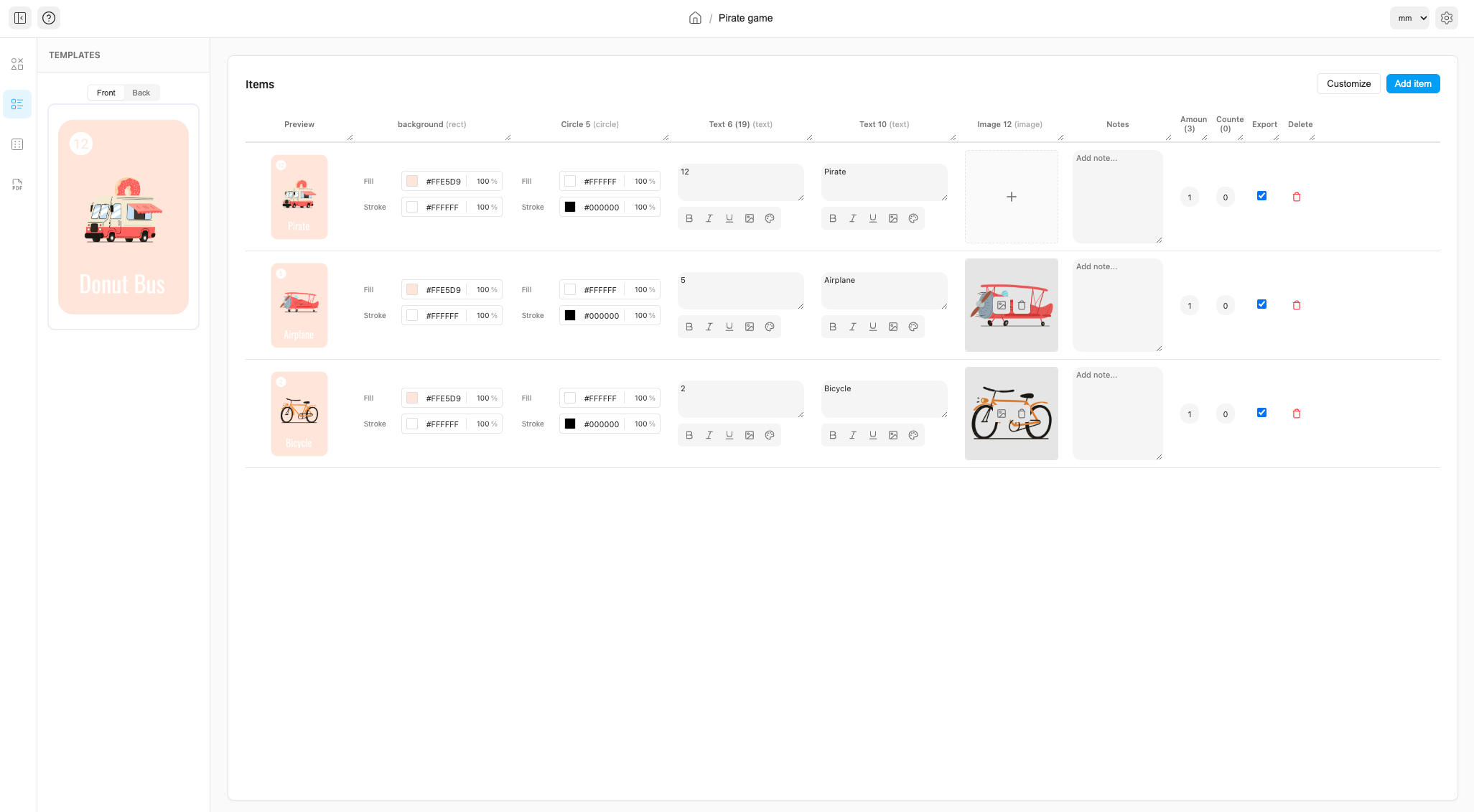
Task: Add a note in Pirate row notes field
Action: [1118, 197]
